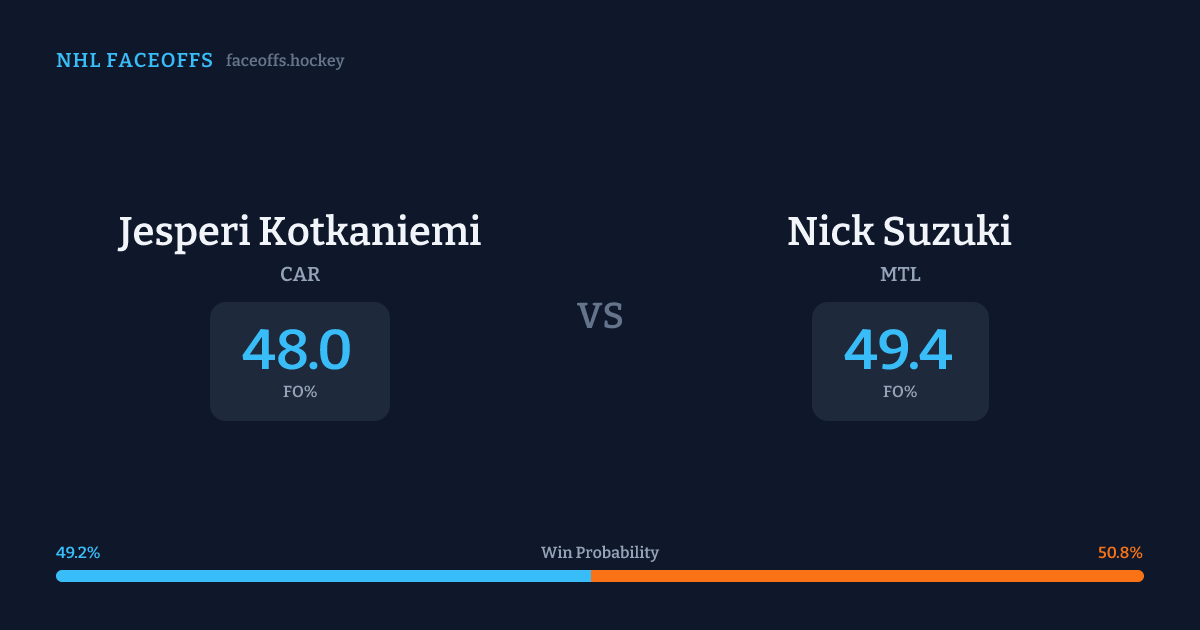
Task: Click the orange segment of the probability bar
Action: 870,576
